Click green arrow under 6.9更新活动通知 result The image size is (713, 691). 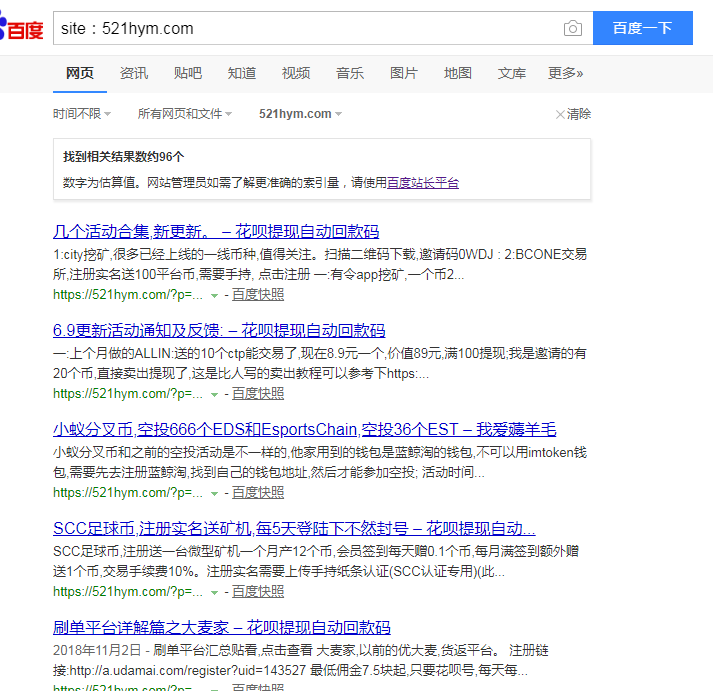(x=214, y=394)
